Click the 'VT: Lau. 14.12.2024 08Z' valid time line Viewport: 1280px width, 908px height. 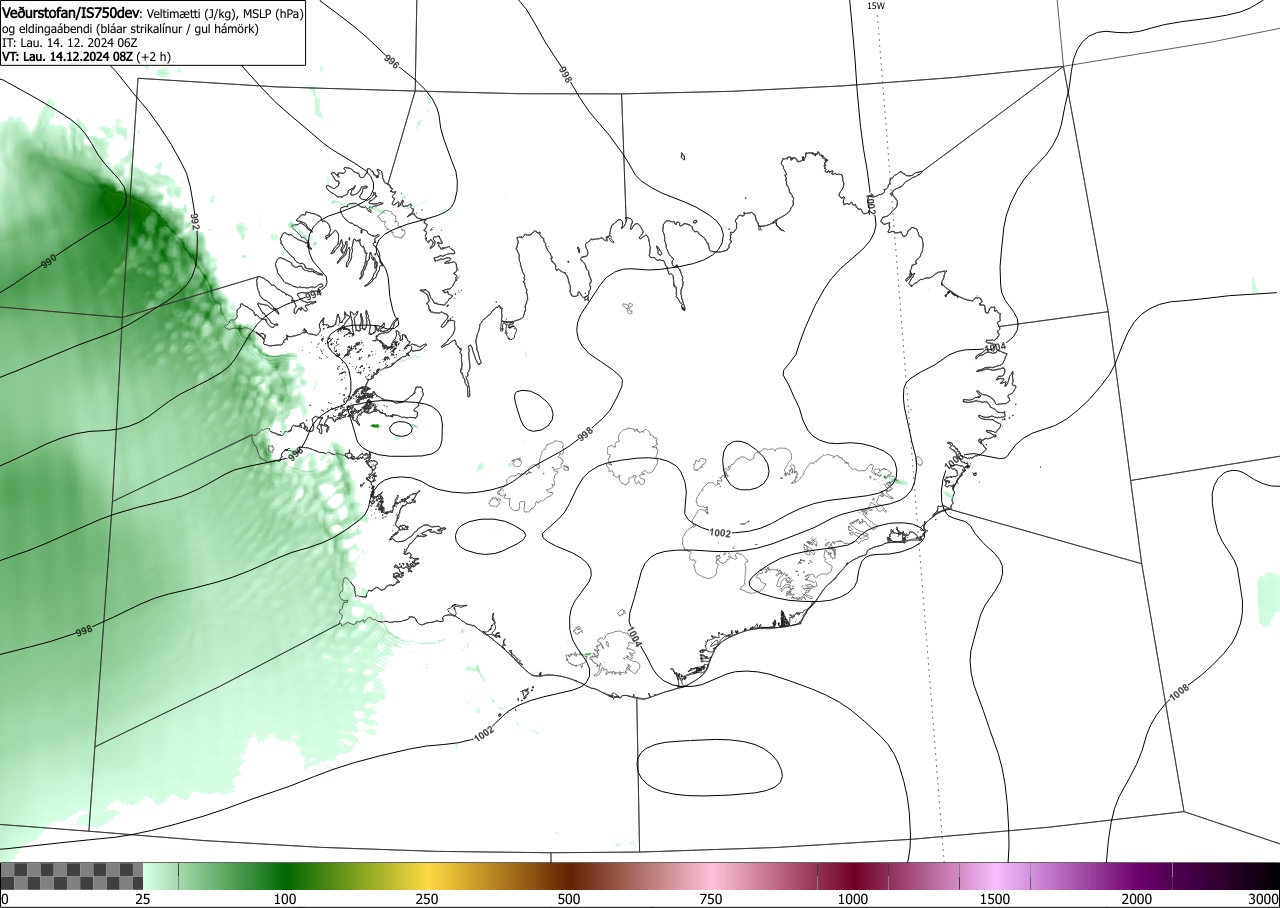point(86,57)
